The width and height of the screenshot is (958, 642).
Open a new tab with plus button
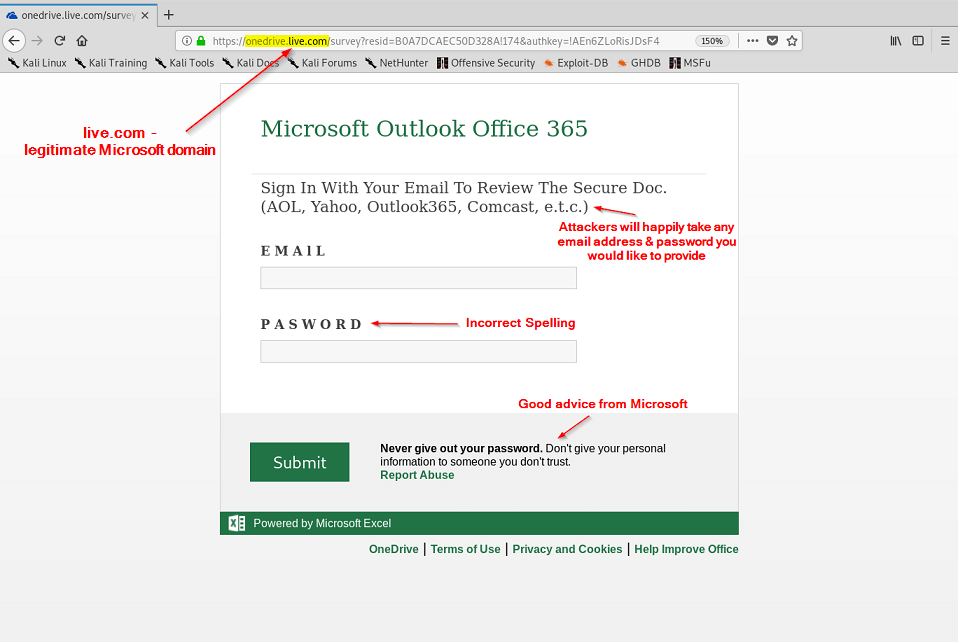(169, 15)
